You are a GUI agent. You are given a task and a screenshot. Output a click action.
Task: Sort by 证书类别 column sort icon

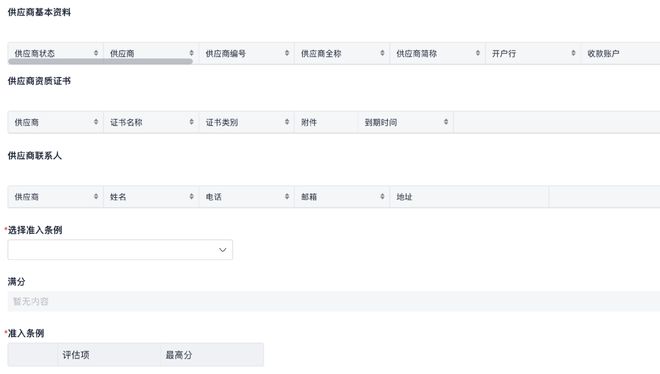click(287, 122)
